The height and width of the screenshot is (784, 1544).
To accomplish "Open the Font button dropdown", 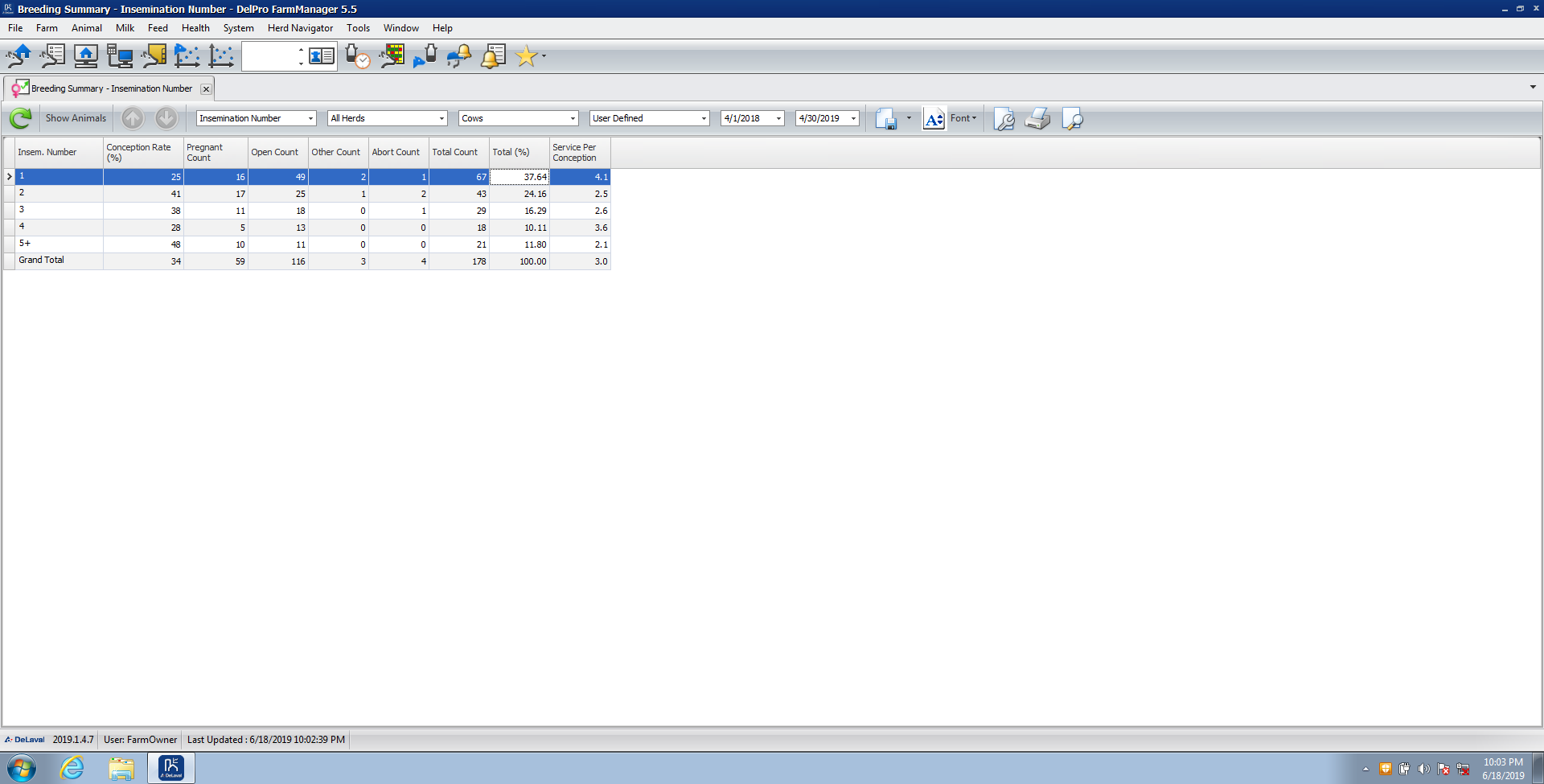I will coord(963,118).
